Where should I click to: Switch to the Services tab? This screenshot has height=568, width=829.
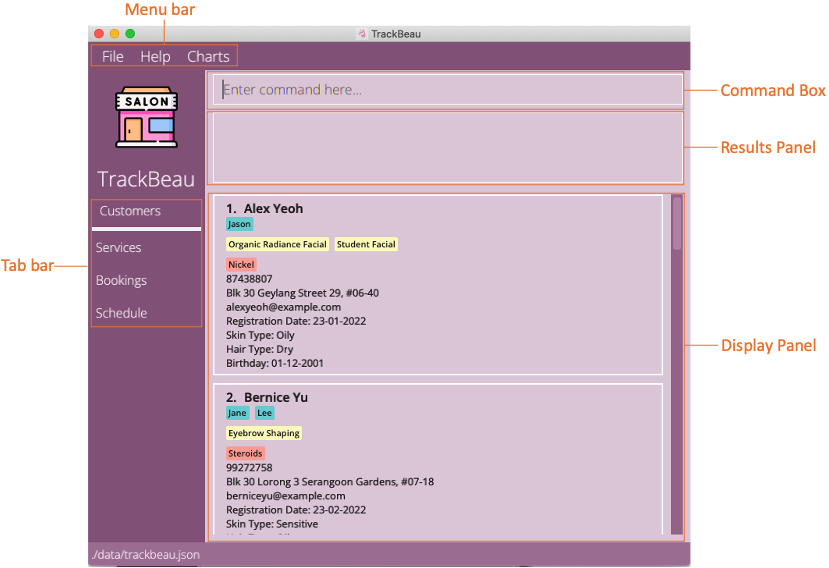click(x=118, y=248)
